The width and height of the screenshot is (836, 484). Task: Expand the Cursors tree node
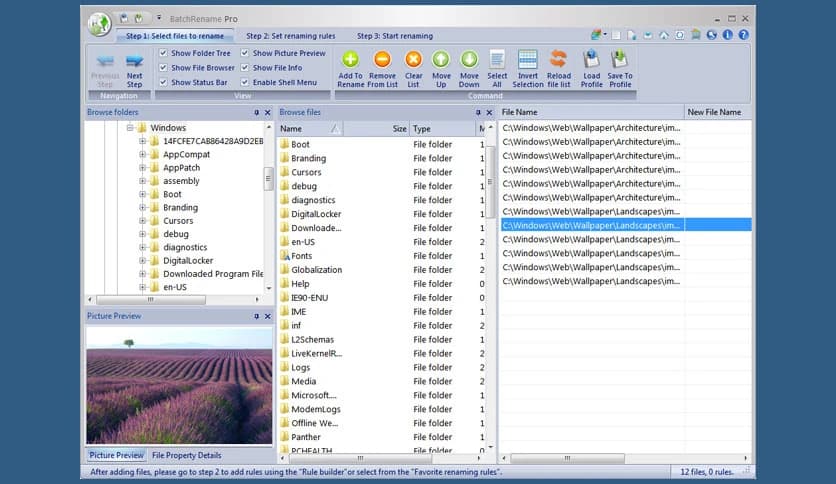point(142,221)
